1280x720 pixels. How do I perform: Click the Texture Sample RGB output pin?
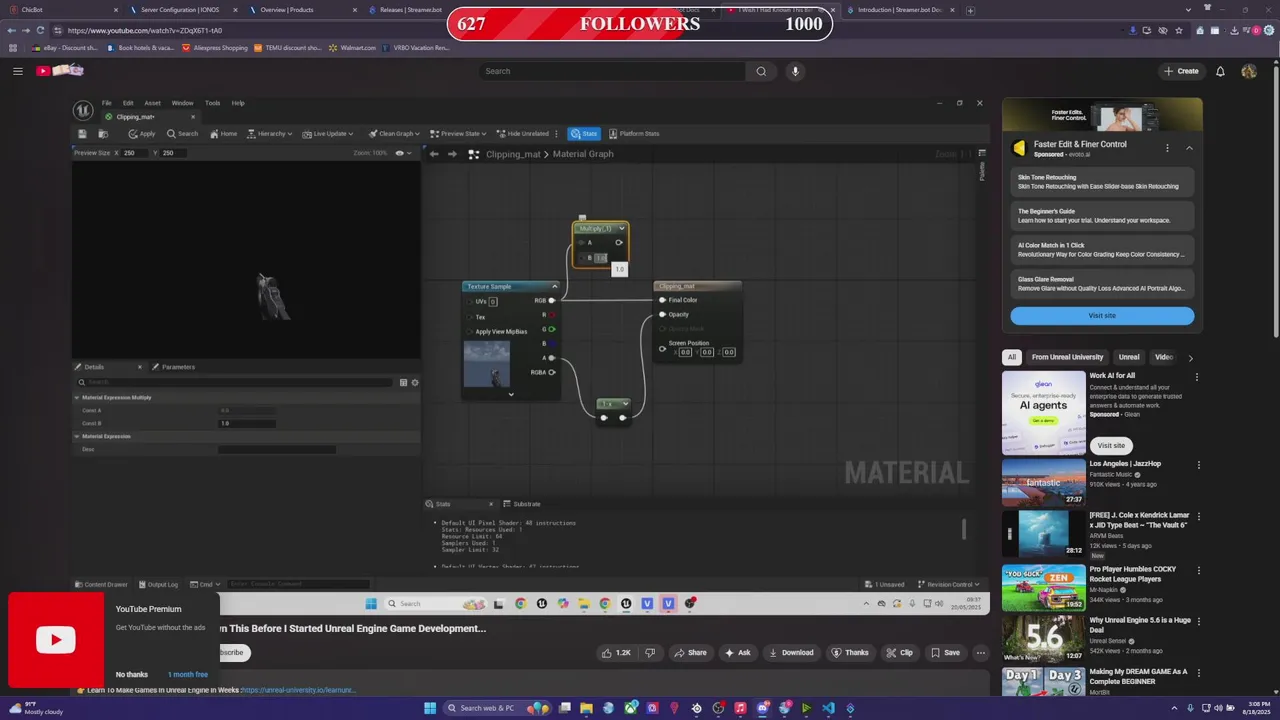pos(552,300)
